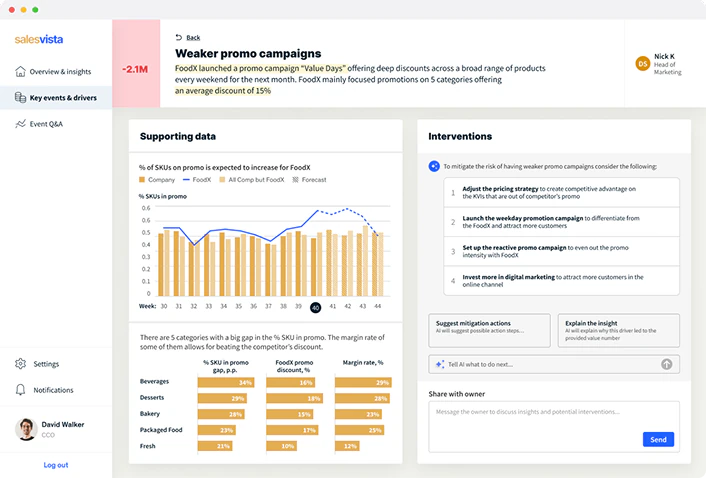Click the Fresh 10% FoodX discount bar

click(281, 446)
